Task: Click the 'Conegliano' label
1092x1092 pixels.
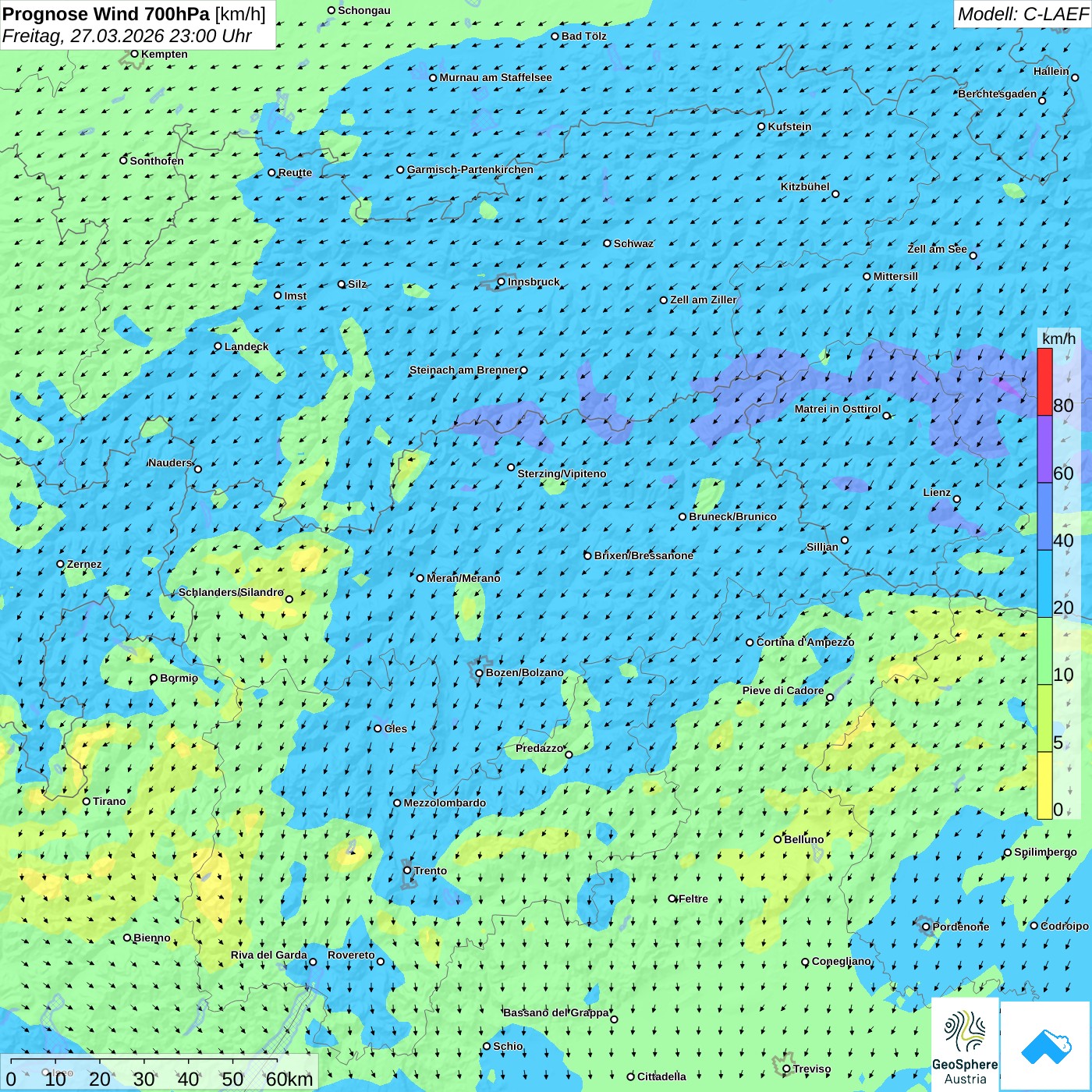Action: click(x=842, y=961)
